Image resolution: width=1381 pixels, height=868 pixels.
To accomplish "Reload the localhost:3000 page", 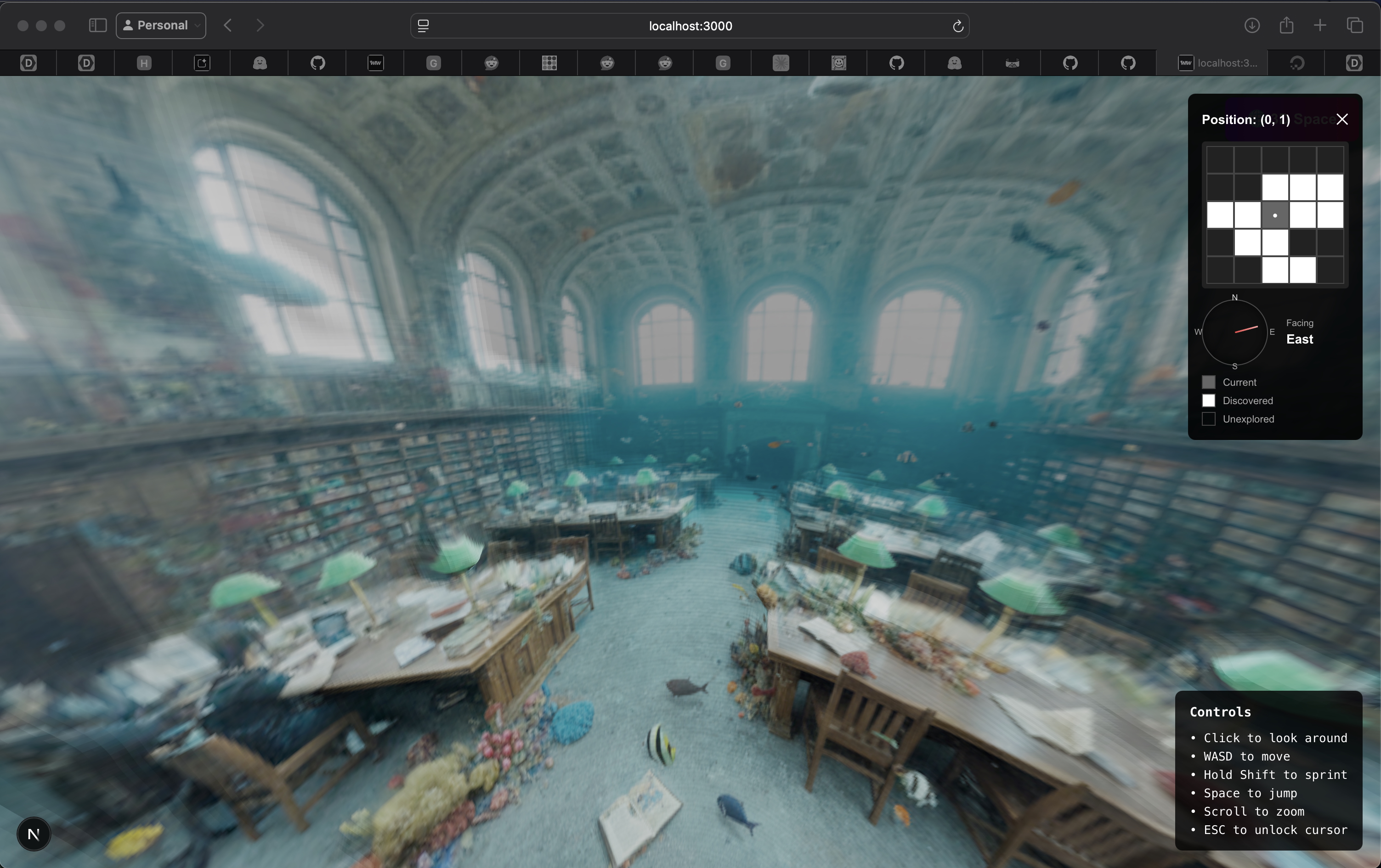I will (x=957, y=26).
